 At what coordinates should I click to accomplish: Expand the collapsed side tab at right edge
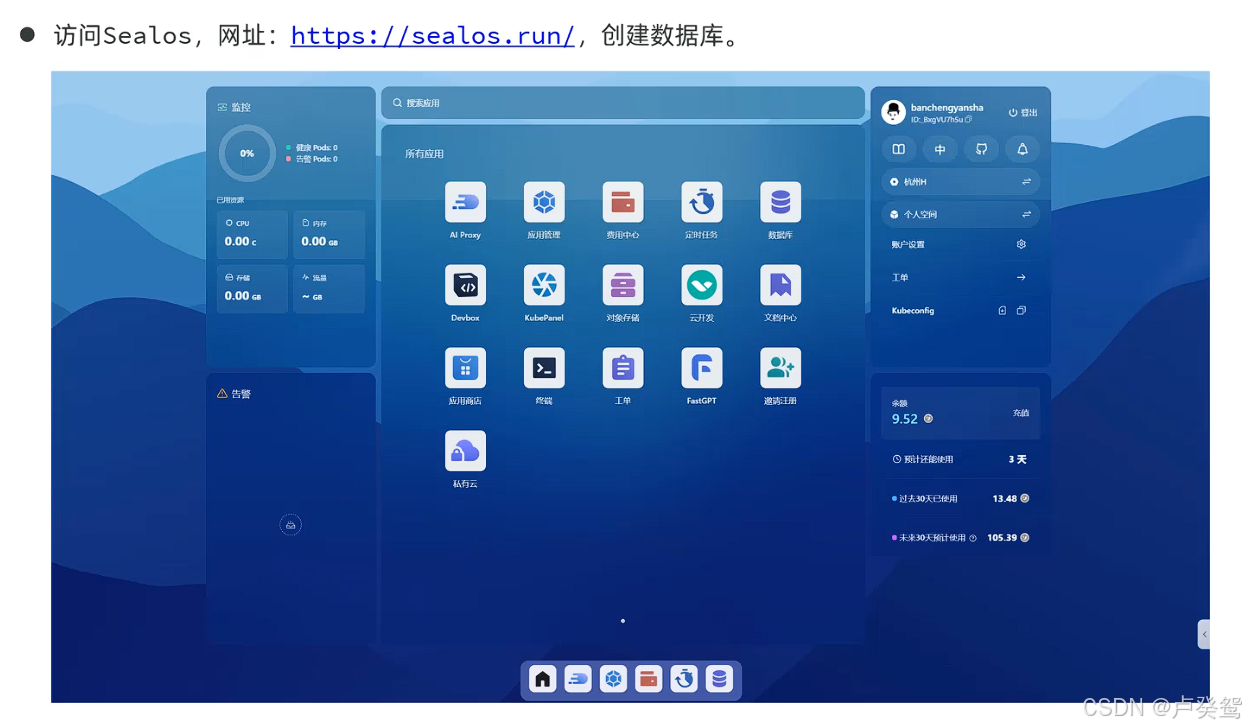tap(1204, 634)
